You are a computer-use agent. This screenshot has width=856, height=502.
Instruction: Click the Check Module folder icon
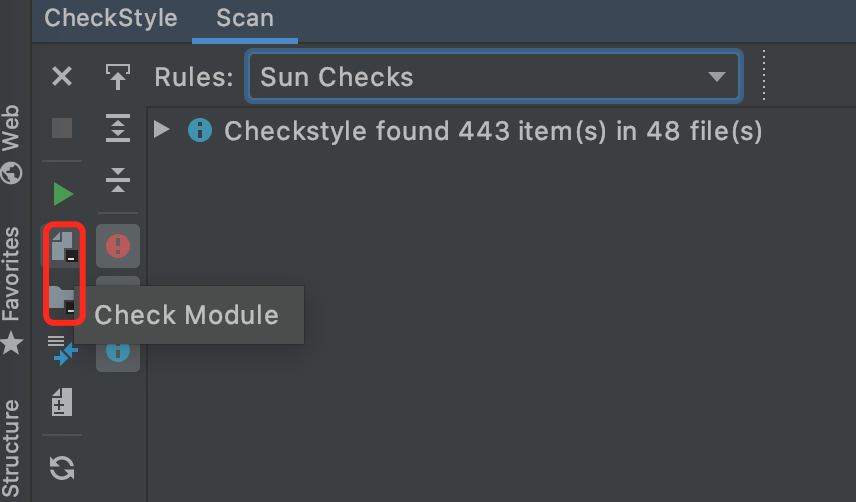[x=62, y=300]
